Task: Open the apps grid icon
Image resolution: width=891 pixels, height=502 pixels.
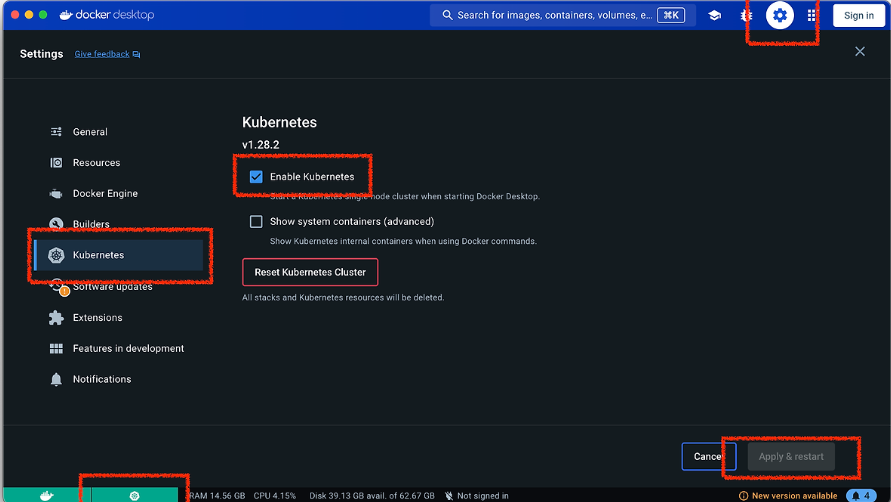Action: (x=811, y=15)
